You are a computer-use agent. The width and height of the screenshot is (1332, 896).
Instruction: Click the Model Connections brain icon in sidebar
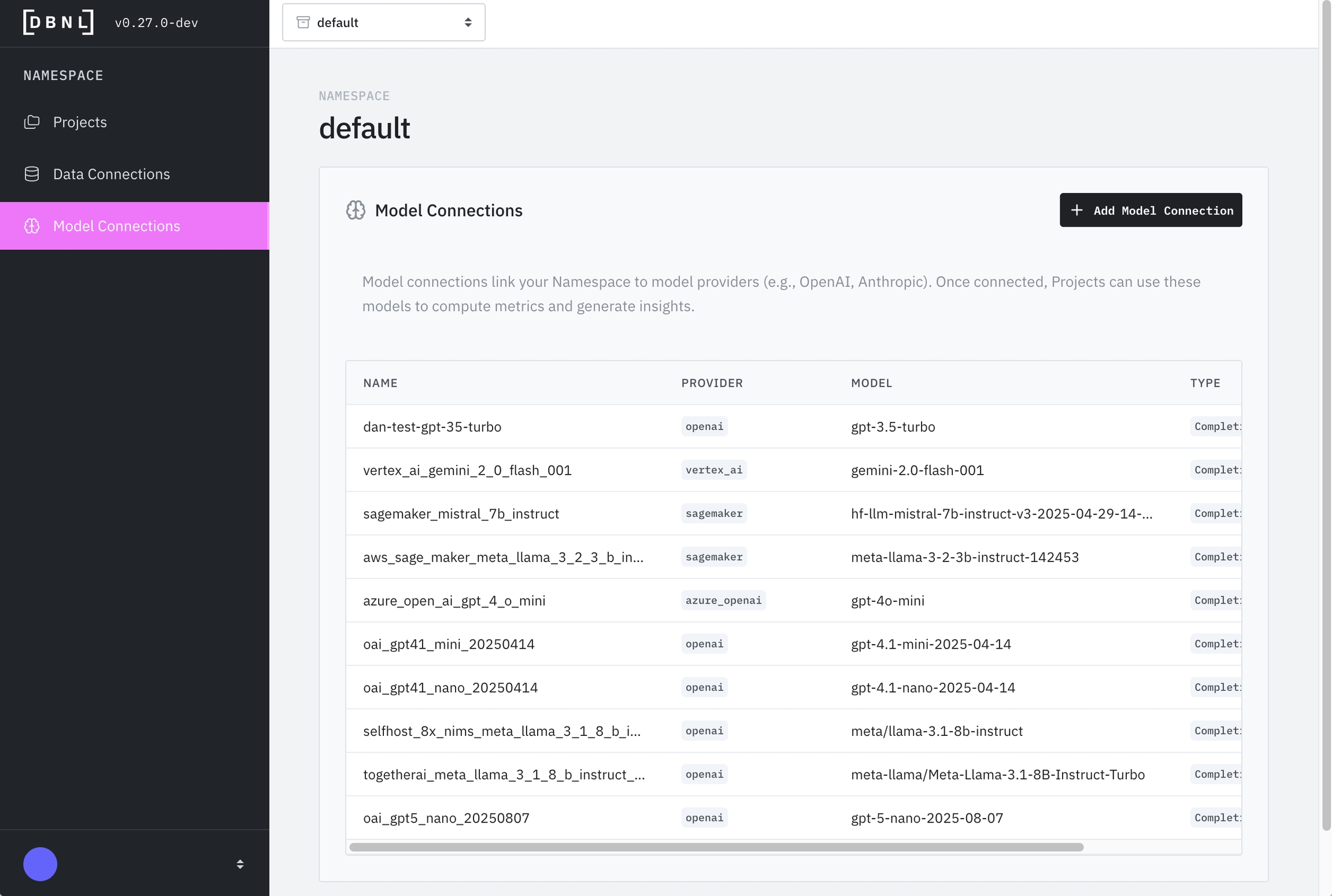click(32, 226)
